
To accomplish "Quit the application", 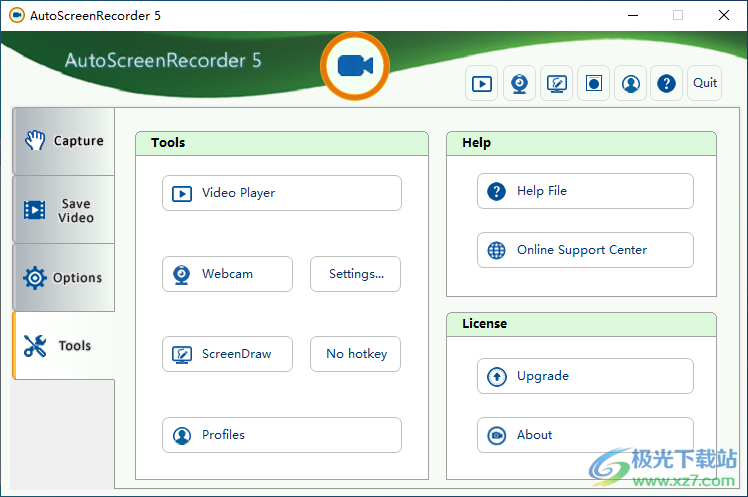I will (x=705, y=83).
